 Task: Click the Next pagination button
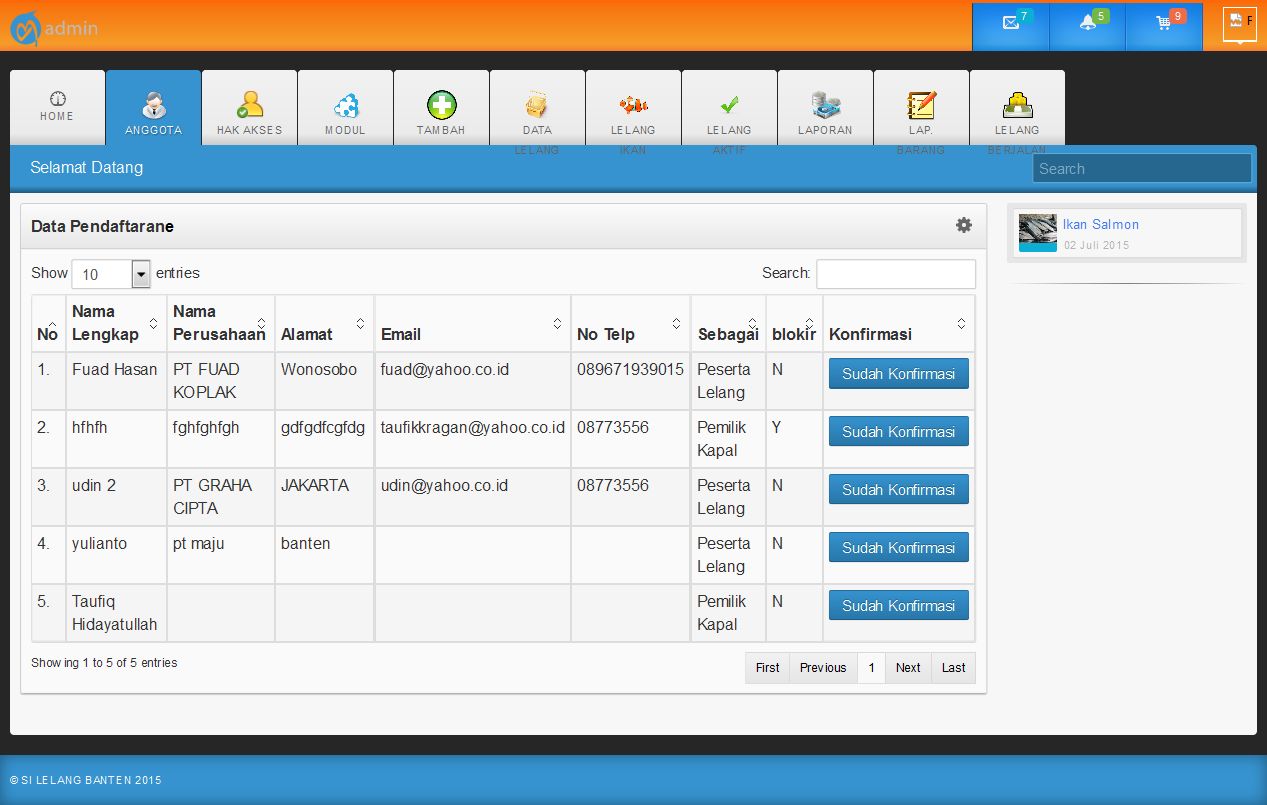coord(907,667)
